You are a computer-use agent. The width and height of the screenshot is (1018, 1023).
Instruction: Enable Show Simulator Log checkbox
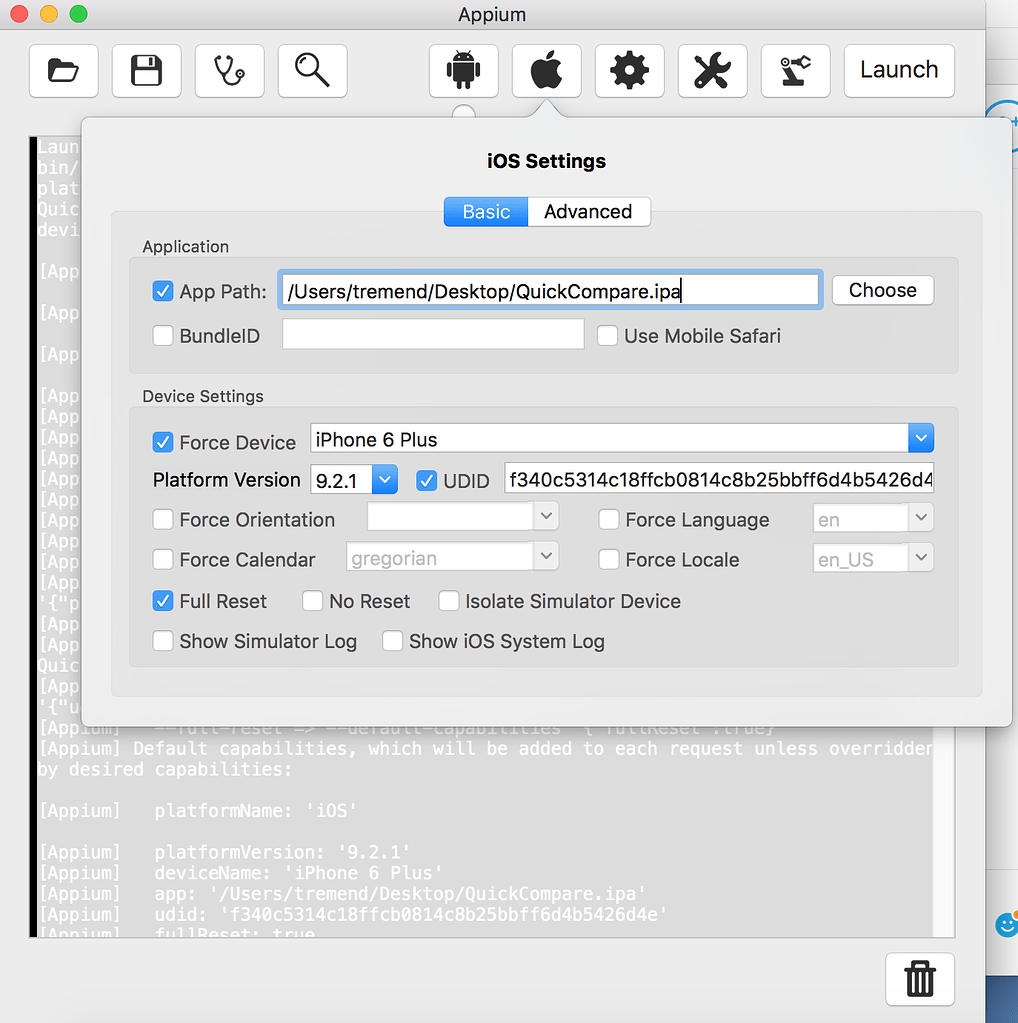tap(162, 641)
